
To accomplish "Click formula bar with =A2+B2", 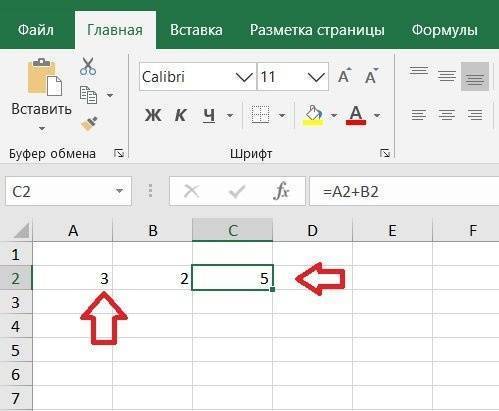I will click(x=404, y=191).
